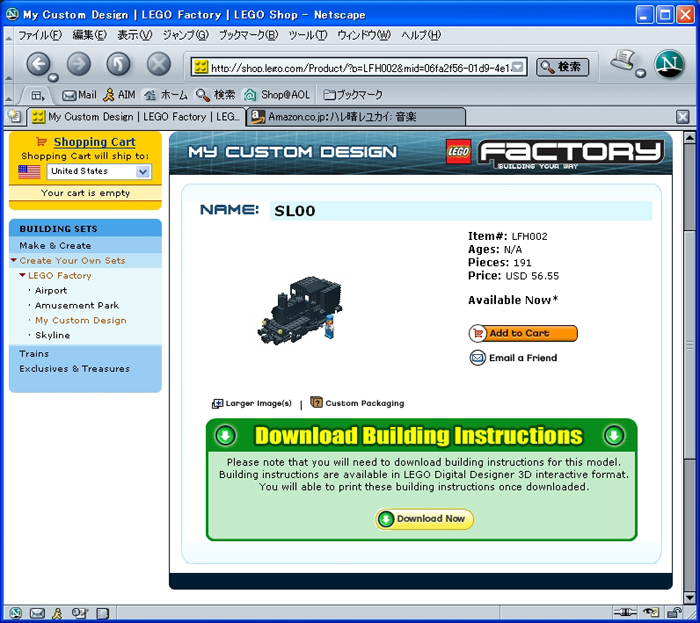Image resolution: width=700 pixels, height=623 pixels.
Task: Click the Download Now button
Action: tap(424, 519)
